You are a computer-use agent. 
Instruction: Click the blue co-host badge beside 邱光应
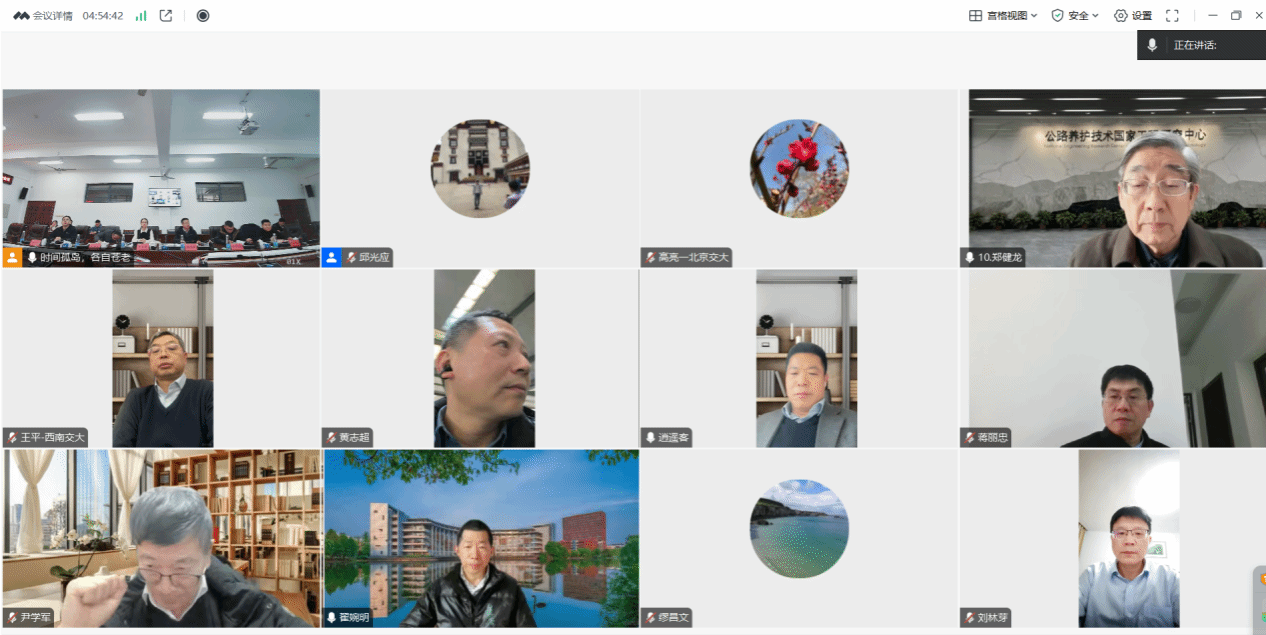click(x=332, y=257)
